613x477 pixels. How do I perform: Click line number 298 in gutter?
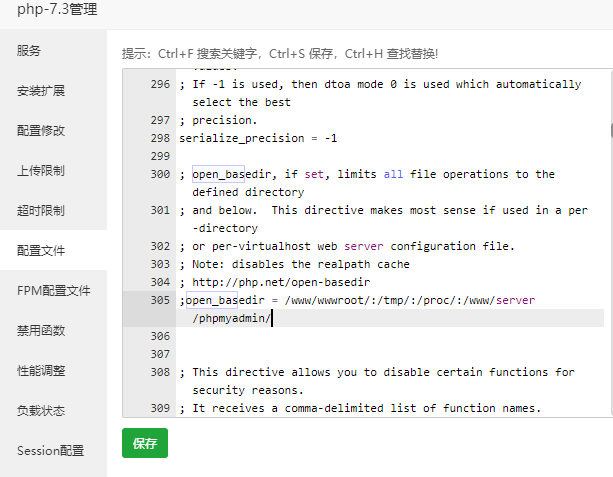[160, 138]
